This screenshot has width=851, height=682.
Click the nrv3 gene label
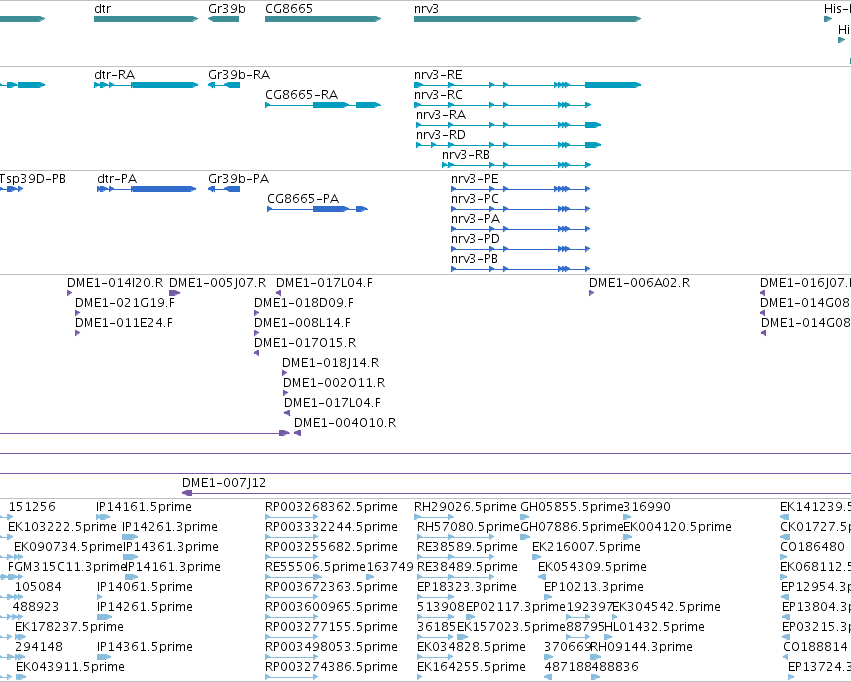point(426,9)
